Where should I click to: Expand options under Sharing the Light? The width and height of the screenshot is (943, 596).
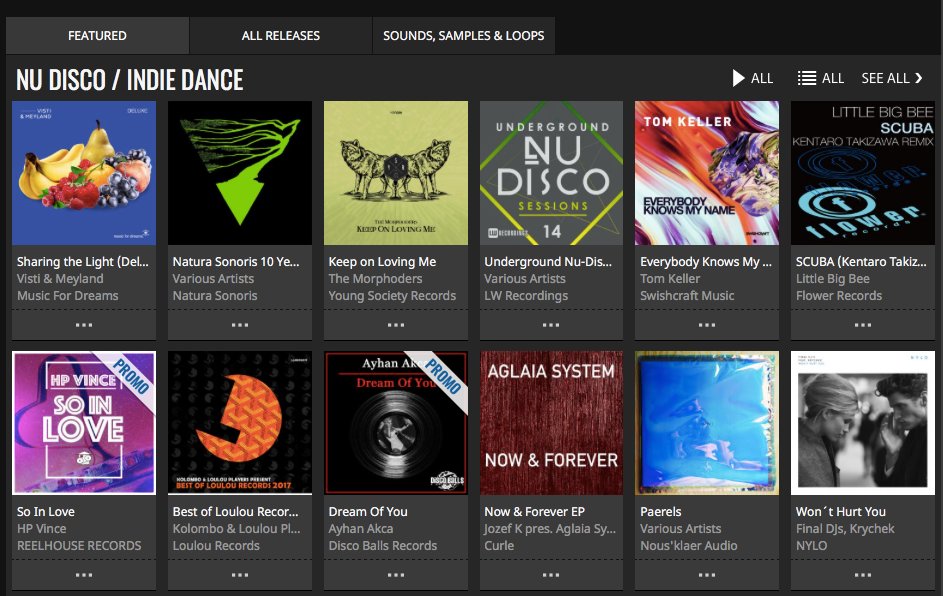[84, 325]
